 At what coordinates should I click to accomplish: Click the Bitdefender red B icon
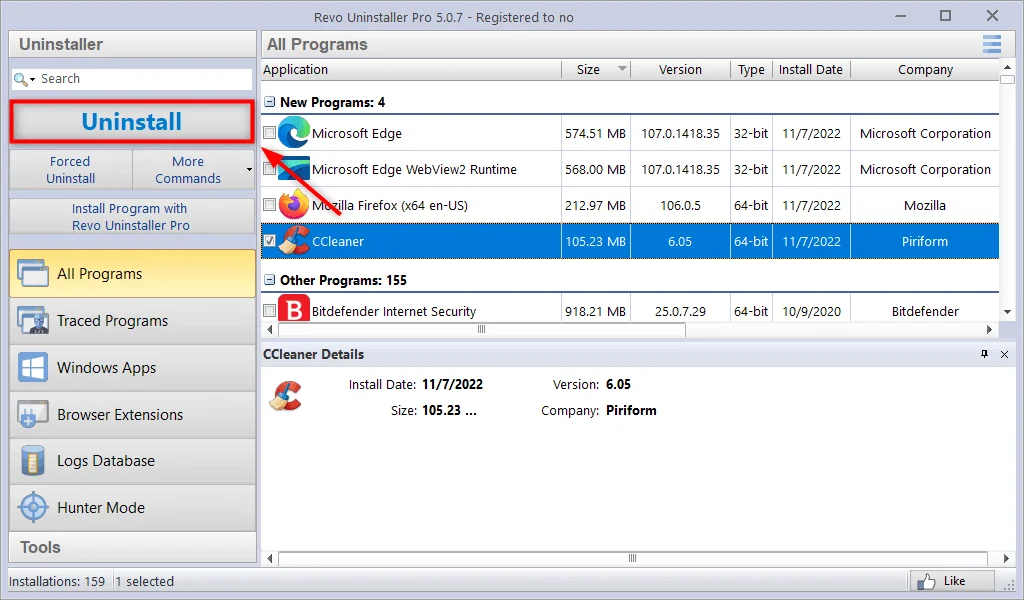(293, 309)
